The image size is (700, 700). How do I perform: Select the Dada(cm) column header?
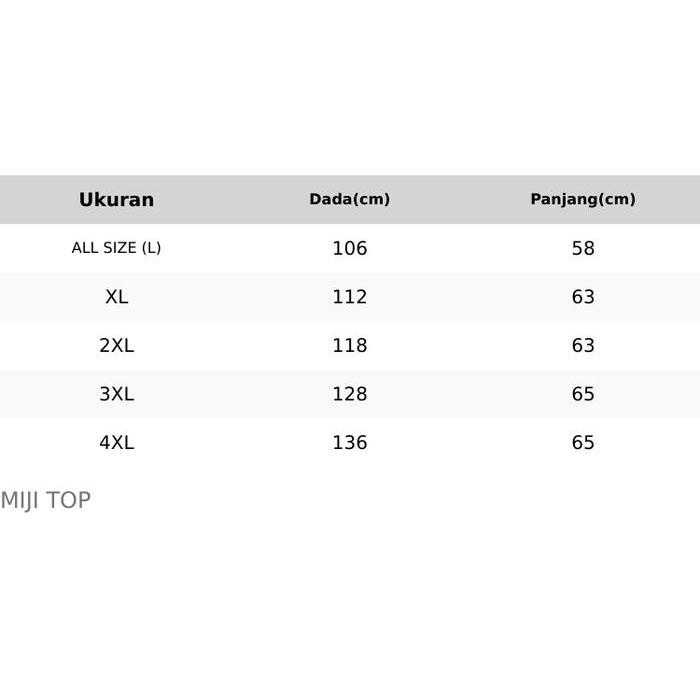(x=349, y=199)
